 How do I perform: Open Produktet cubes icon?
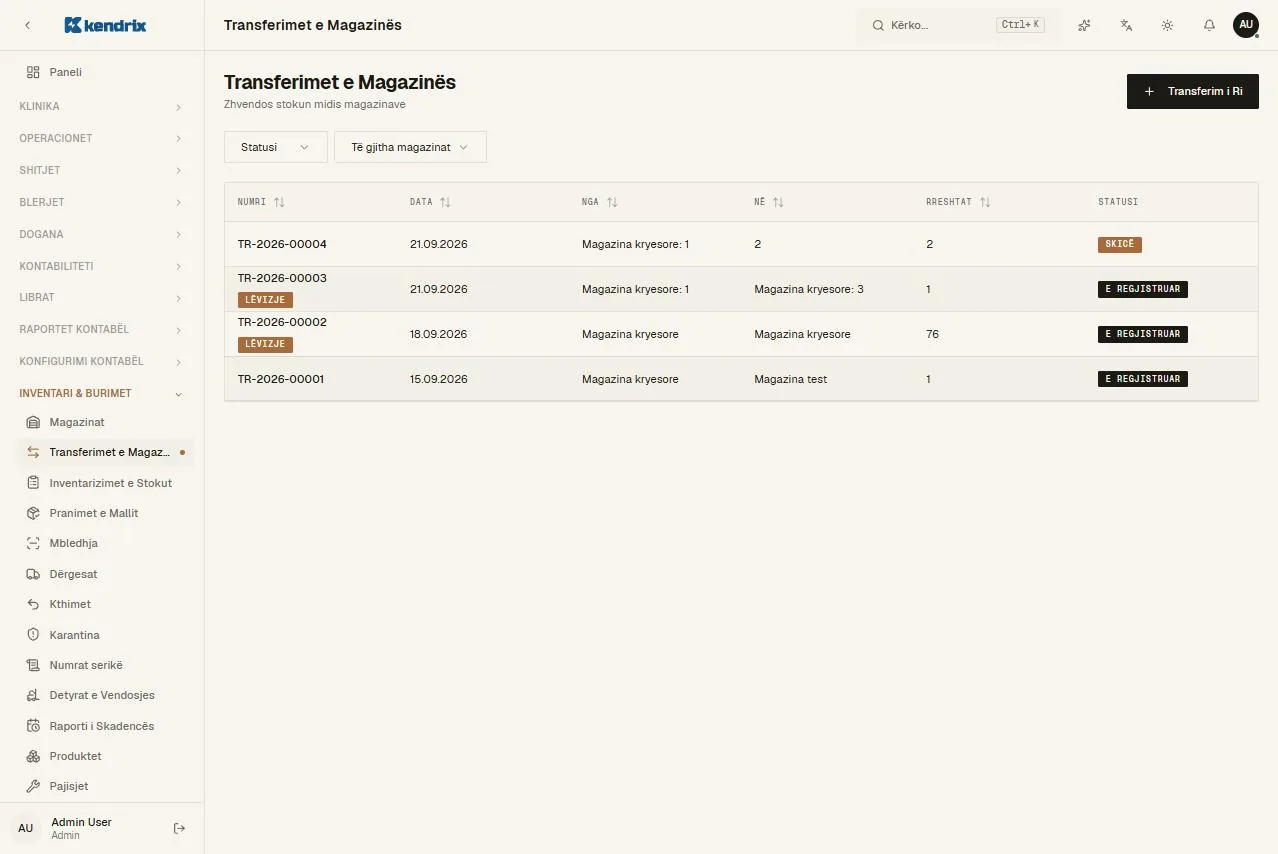pos(33,756)
